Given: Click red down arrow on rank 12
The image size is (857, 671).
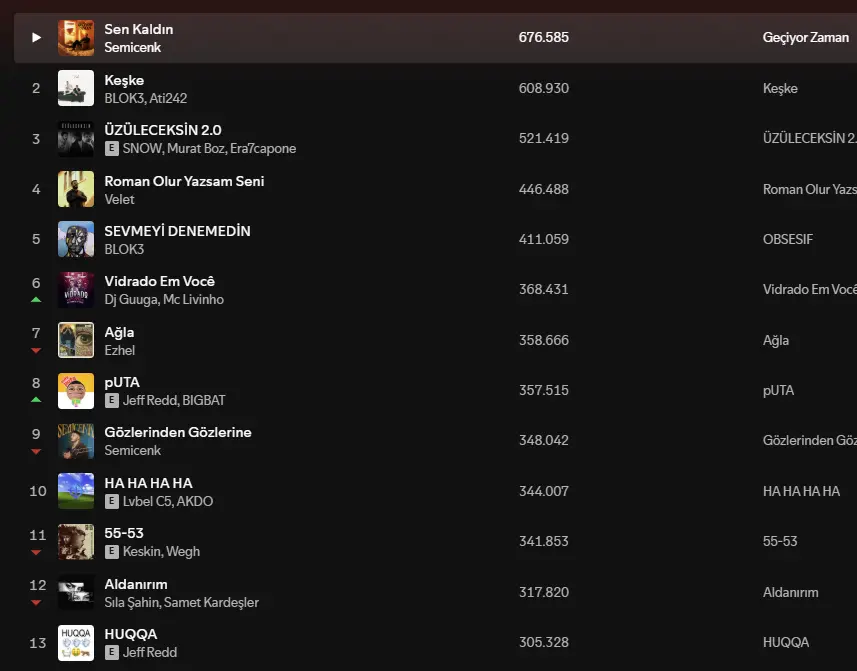Looking at the screenshot, I should [36, 603].
